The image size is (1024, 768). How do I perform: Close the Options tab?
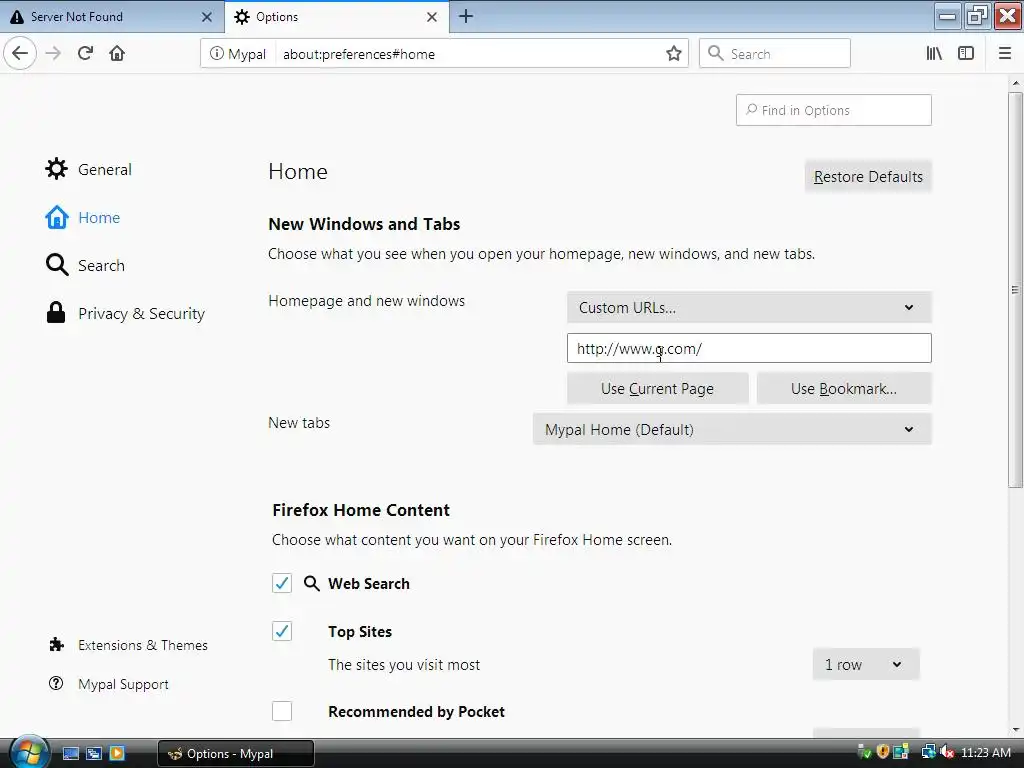tap(432, 17)
